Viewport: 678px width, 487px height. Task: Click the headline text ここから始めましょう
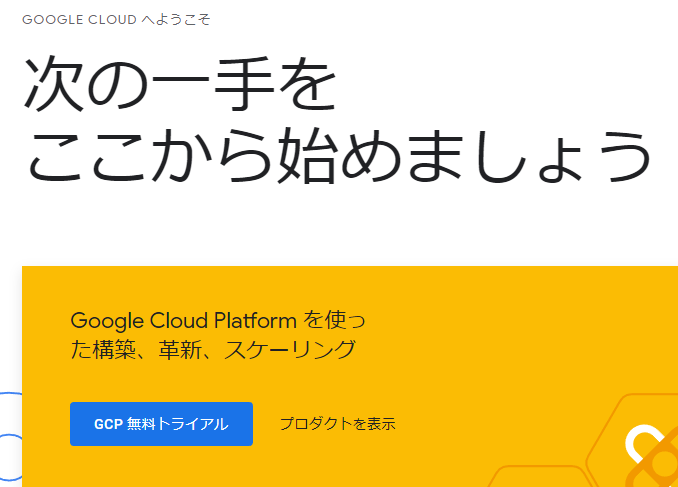(x=340, y=156)
